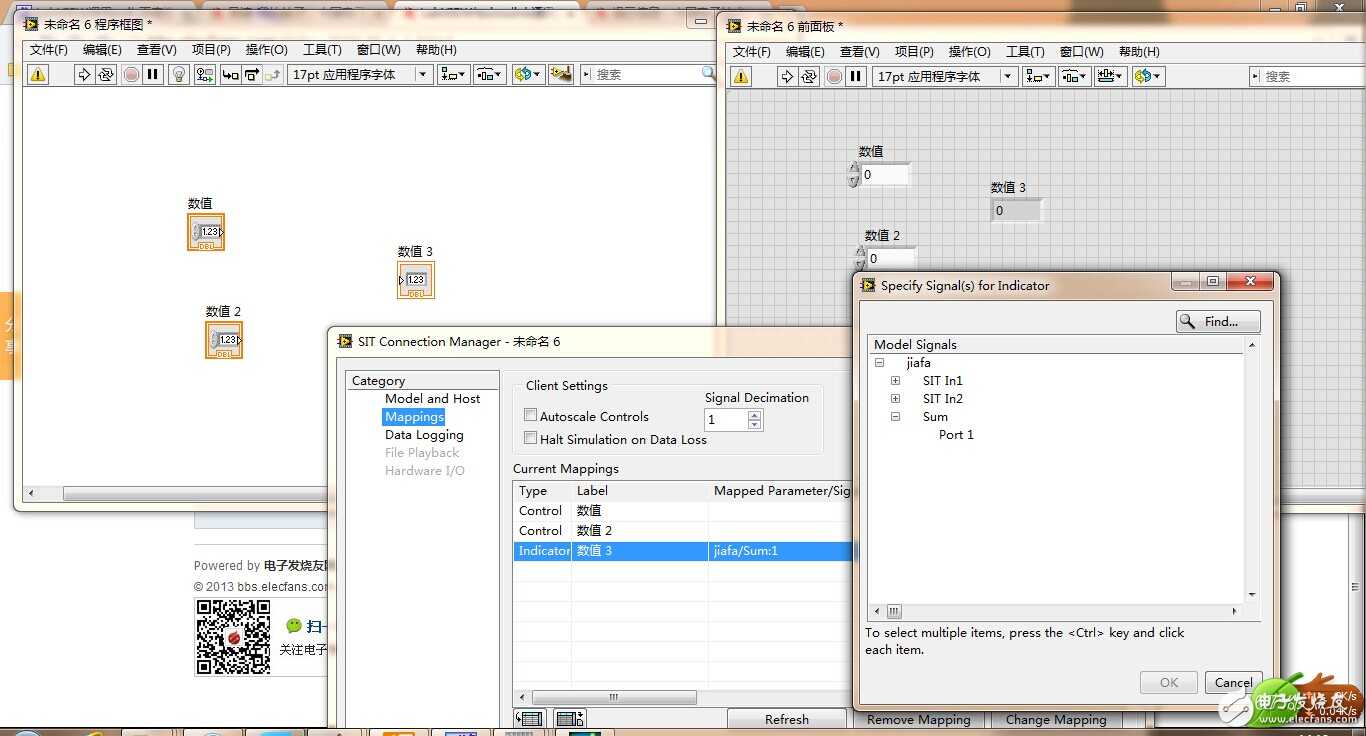
Task: Click the Refresh button
Action: [787, 719]
